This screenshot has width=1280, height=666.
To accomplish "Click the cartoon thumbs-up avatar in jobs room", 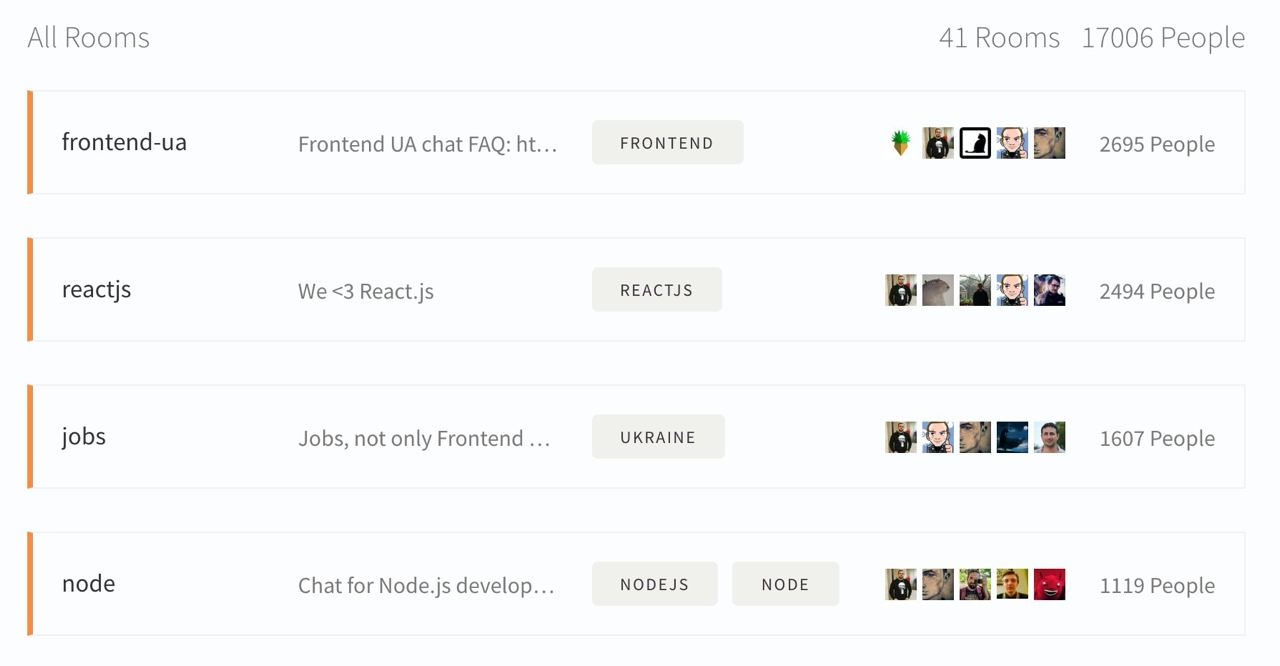I will 938,437.
